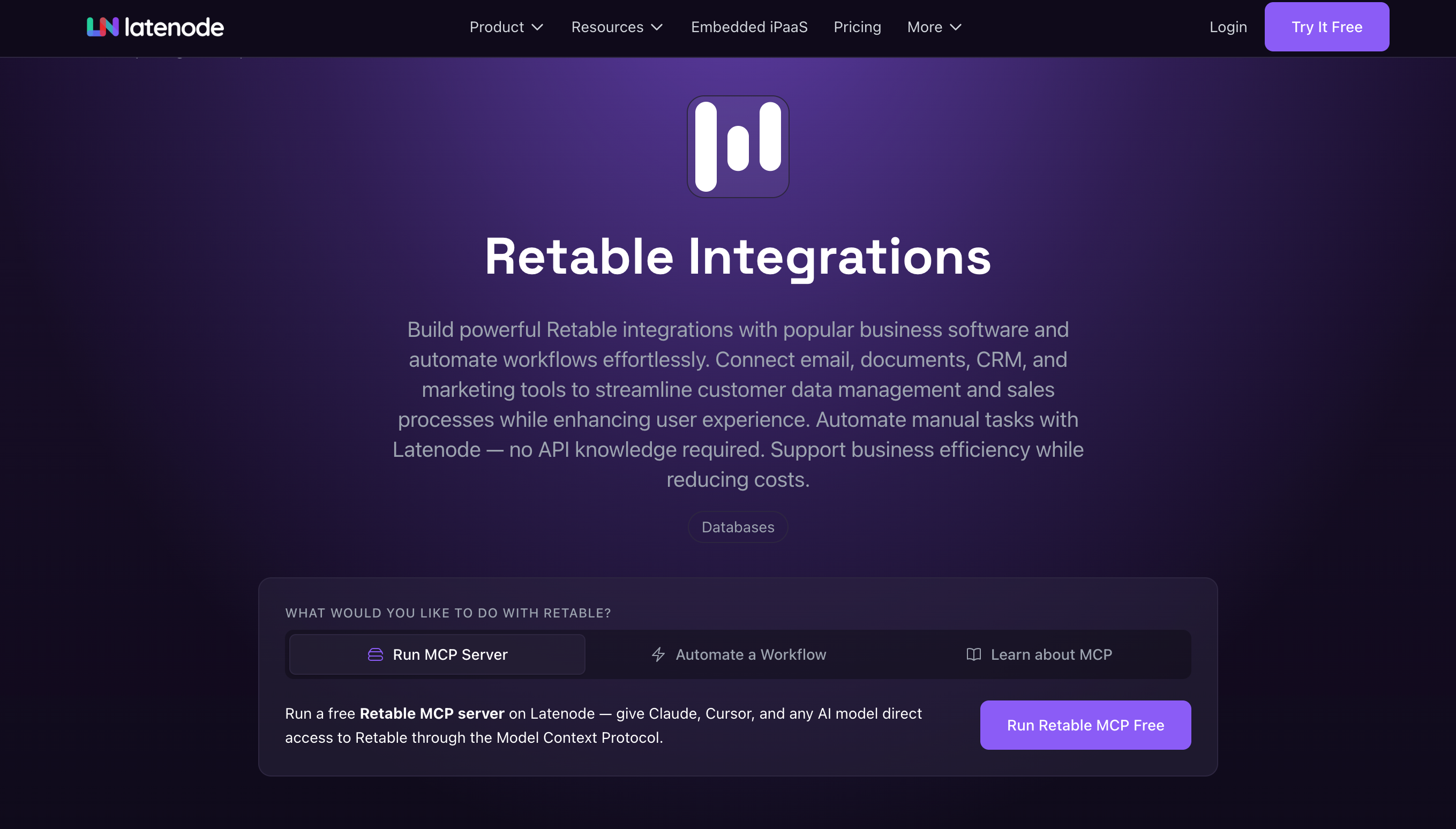Select the Databases category tag
This screenshot has height=829, width=1456.
[738, 527]
